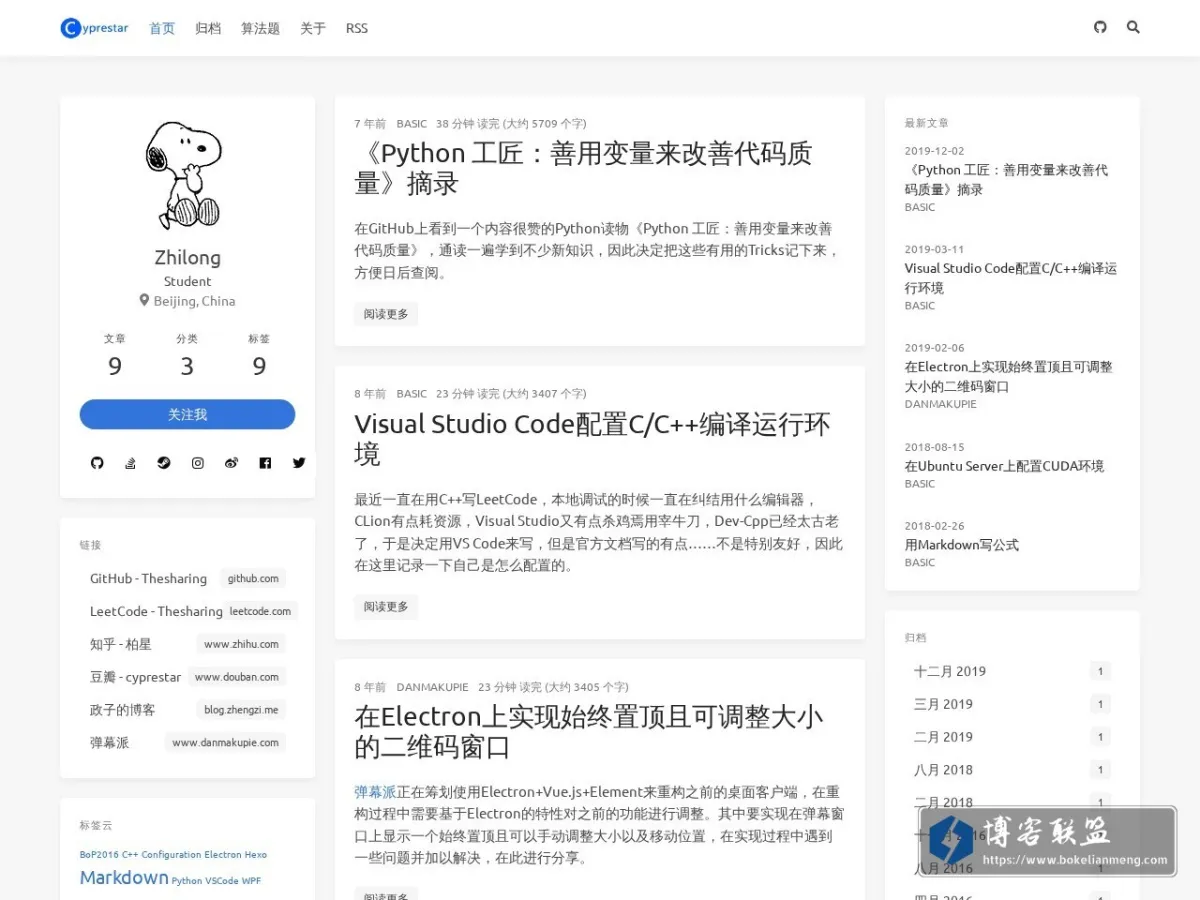Select the WPF tag
Viewport: 1200px width, 900px height.
pyautogui.click(x=251, y=881)
